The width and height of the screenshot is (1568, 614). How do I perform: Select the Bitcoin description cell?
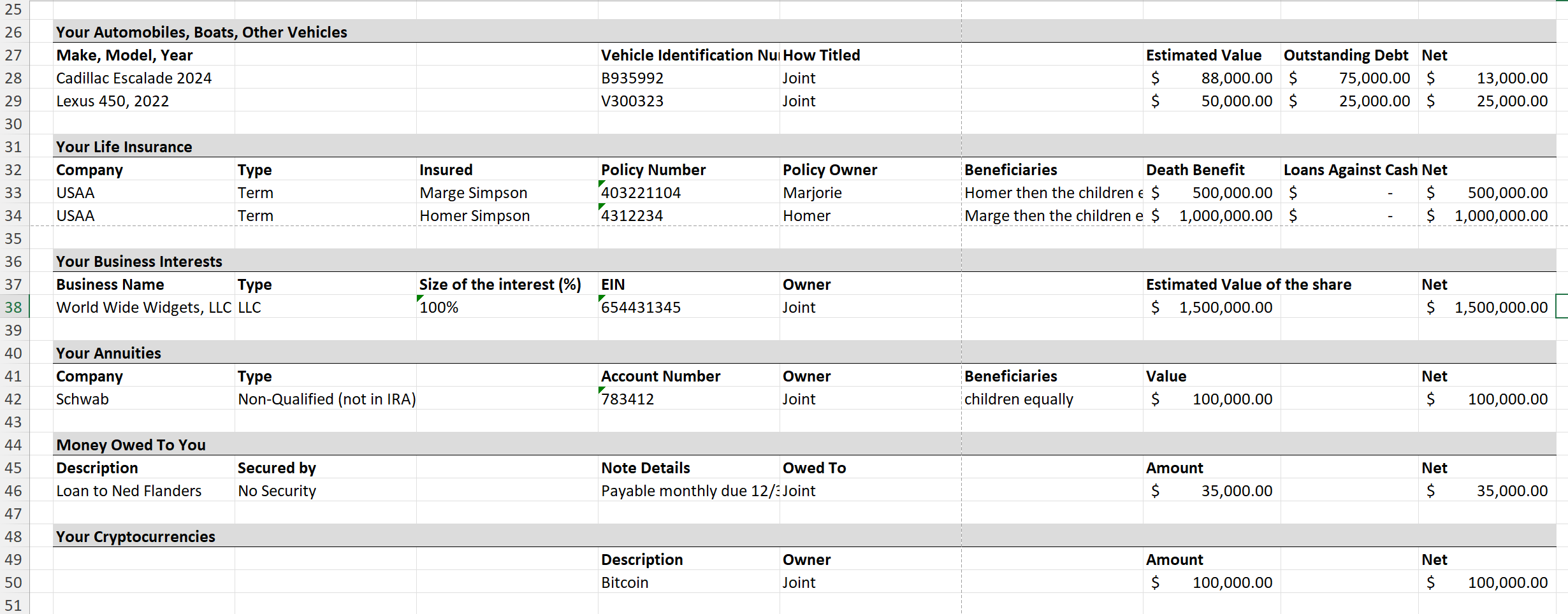point(688,582)
